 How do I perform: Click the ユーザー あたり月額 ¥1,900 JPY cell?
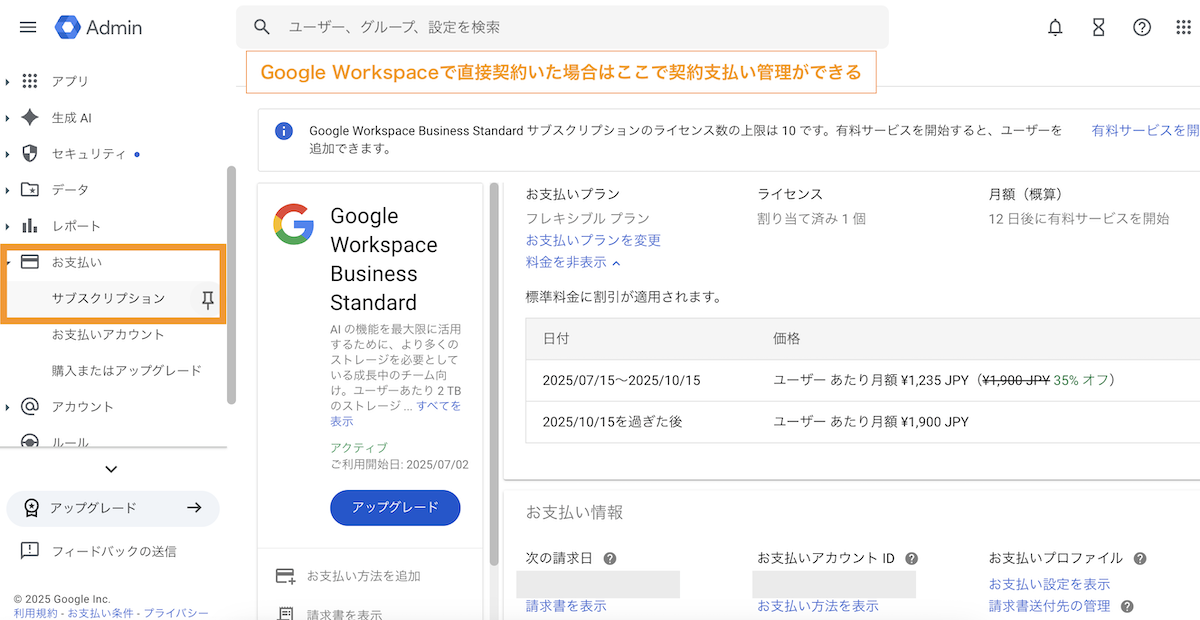(871, 421)
